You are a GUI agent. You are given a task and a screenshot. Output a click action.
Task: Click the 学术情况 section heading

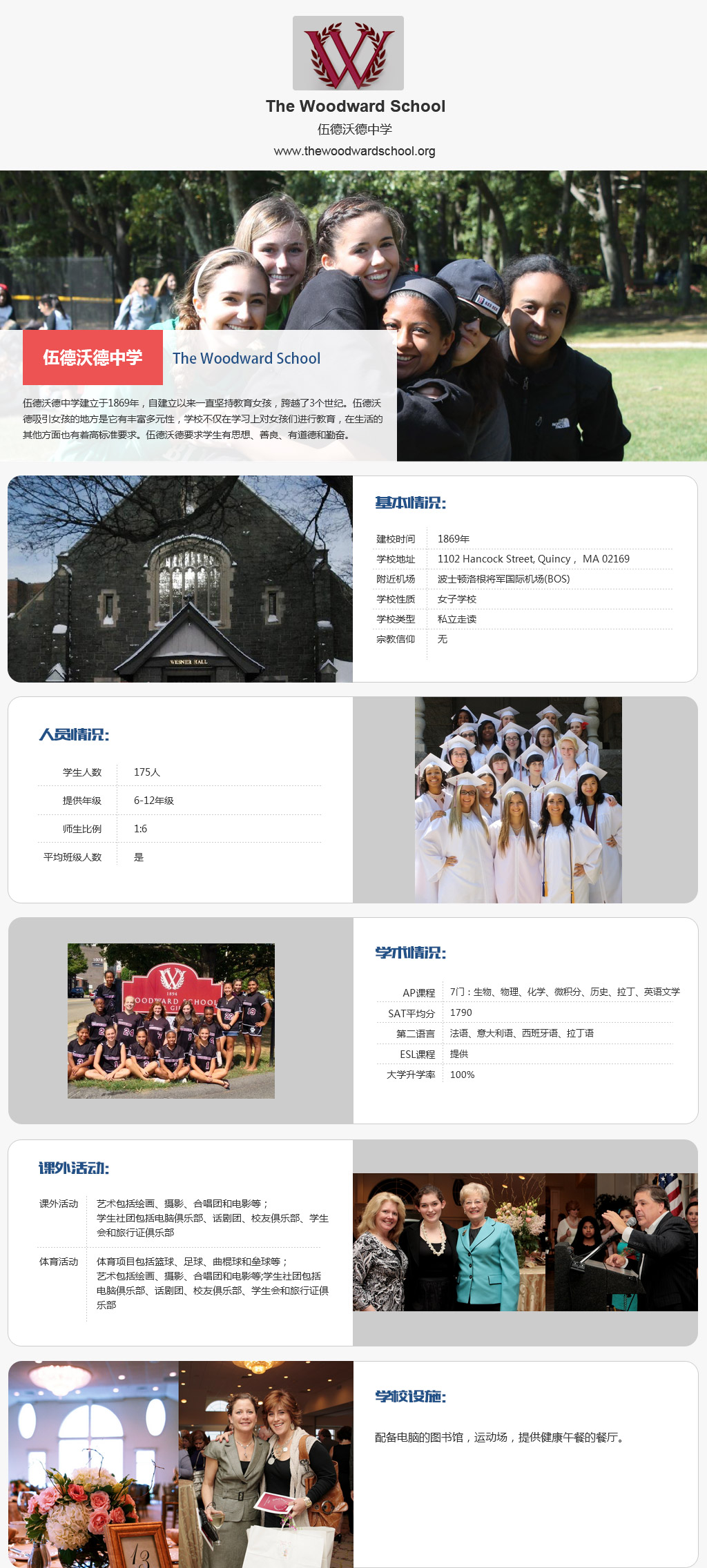click(x=410, y=953)
